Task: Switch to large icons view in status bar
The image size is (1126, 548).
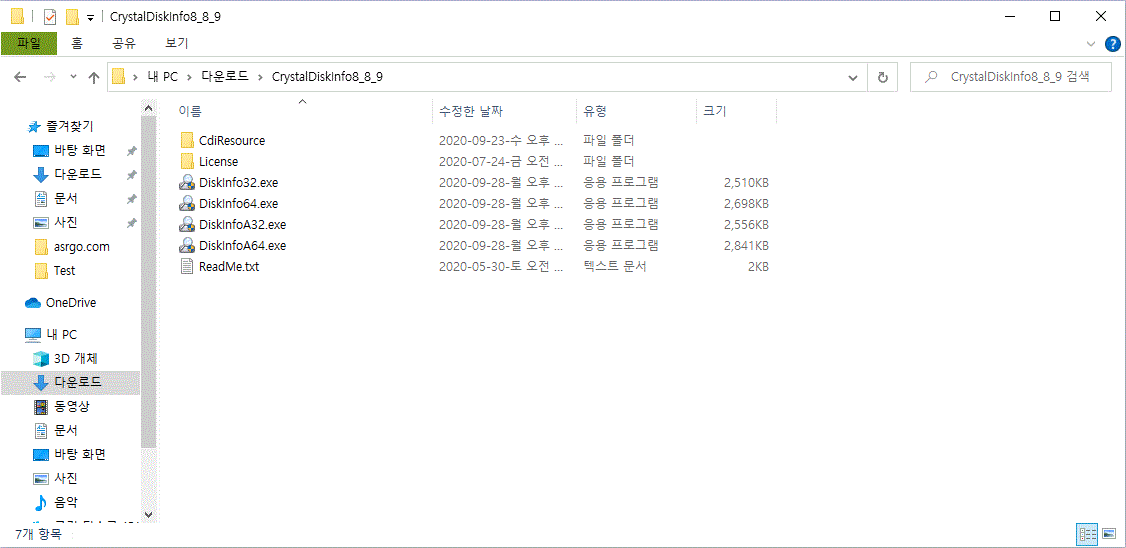Action: click(1108, 534)
